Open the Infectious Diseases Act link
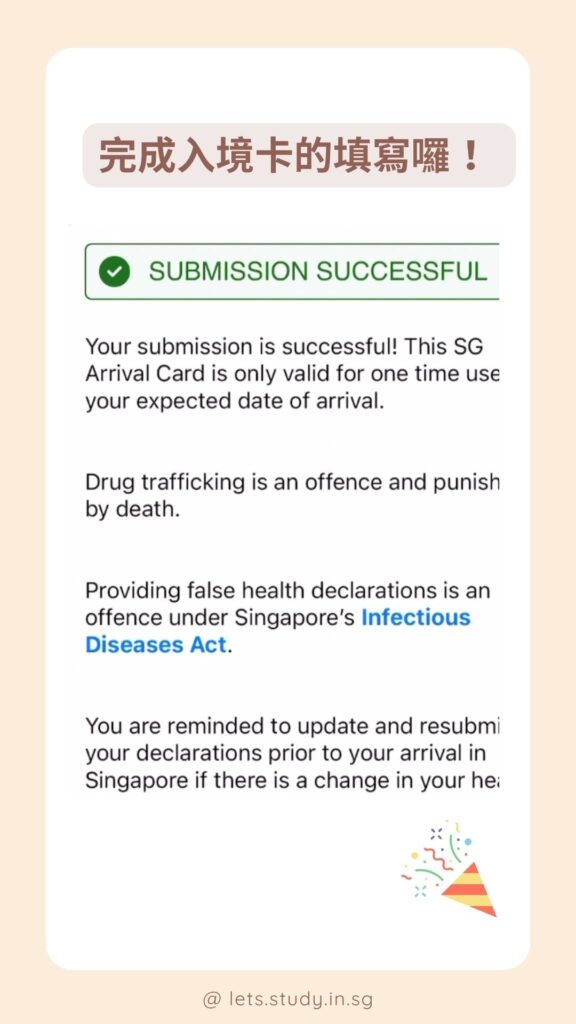This screenshot has width=576, height=1024. [278, 631]
